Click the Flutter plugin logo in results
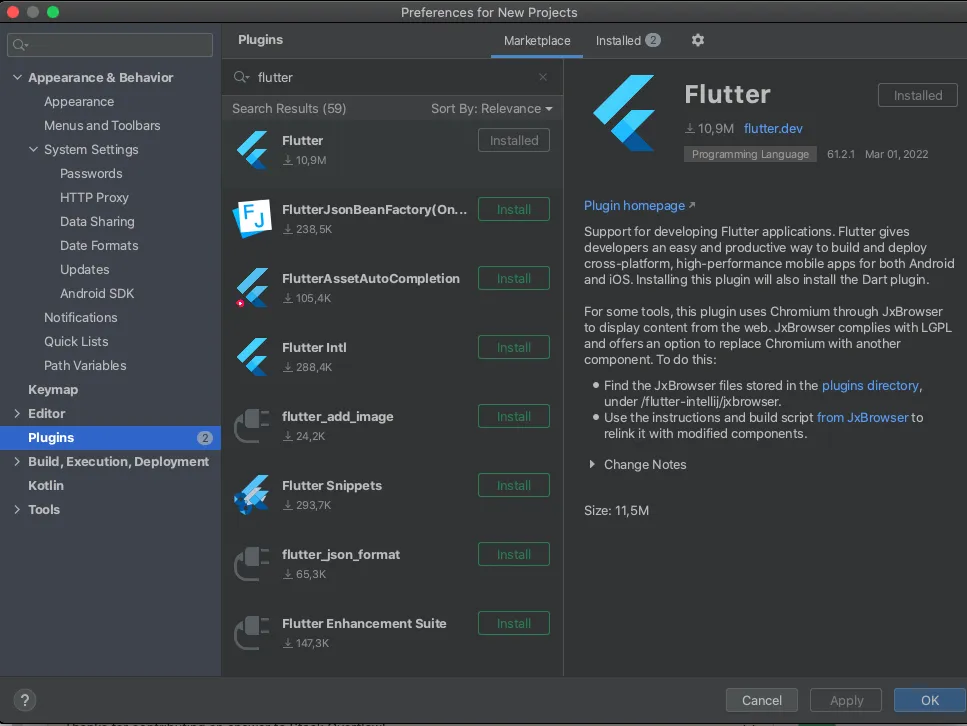 pyautogui.click(x=252, y=150)
